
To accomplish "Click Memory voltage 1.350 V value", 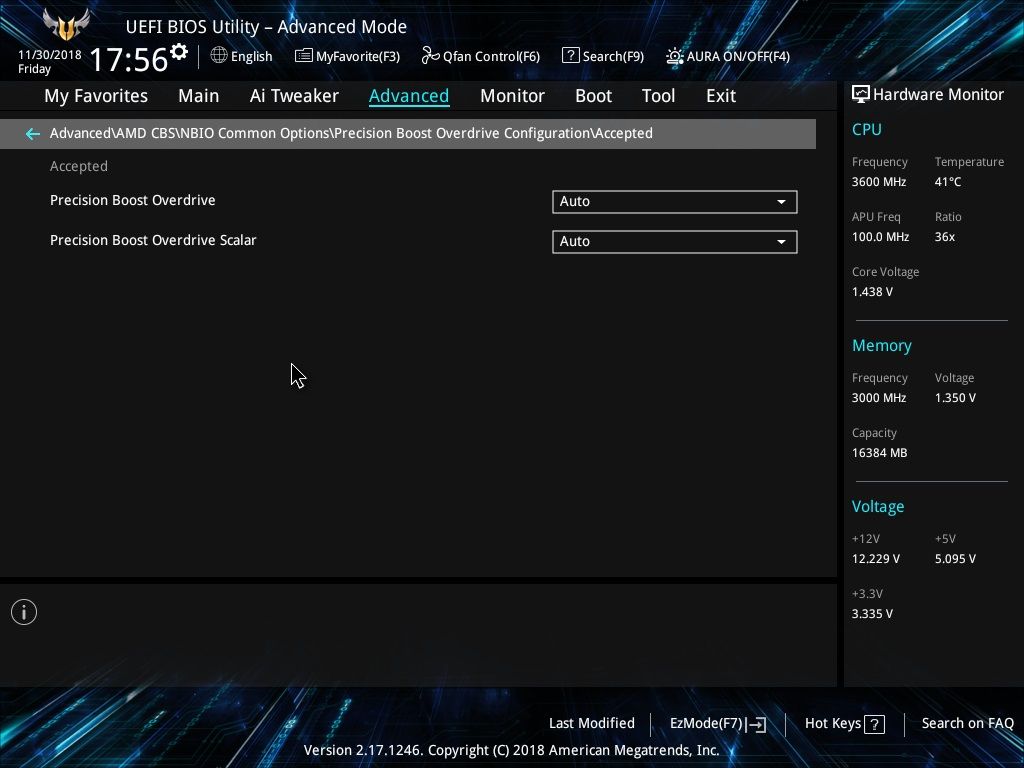I will pos(955,398).
